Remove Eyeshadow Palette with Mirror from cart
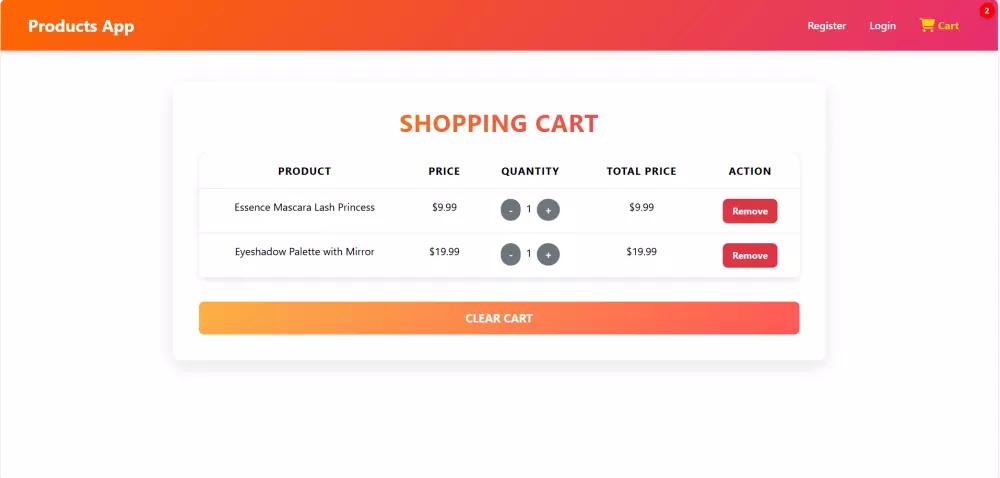Image resolution: width=1000 pixels, height=478 pixels. (x=749, y=255)
